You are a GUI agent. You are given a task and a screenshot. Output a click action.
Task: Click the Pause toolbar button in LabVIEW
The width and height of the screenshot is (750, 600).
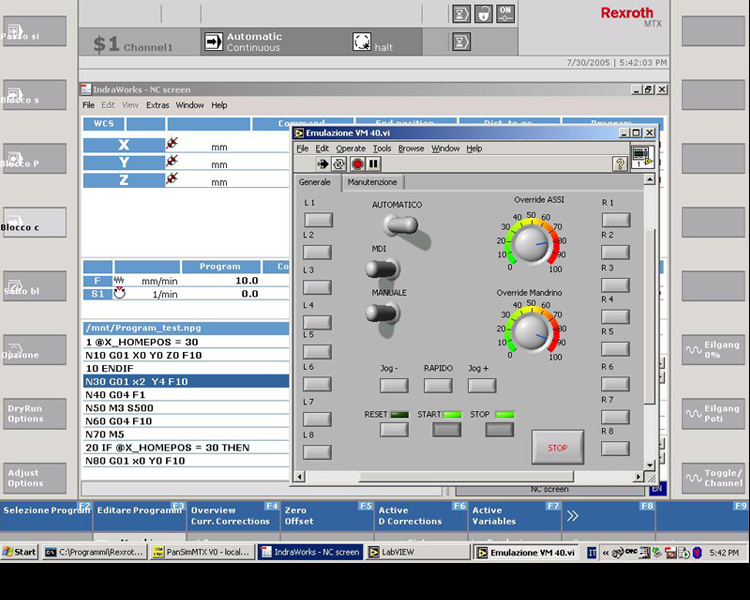click(374, 164)
